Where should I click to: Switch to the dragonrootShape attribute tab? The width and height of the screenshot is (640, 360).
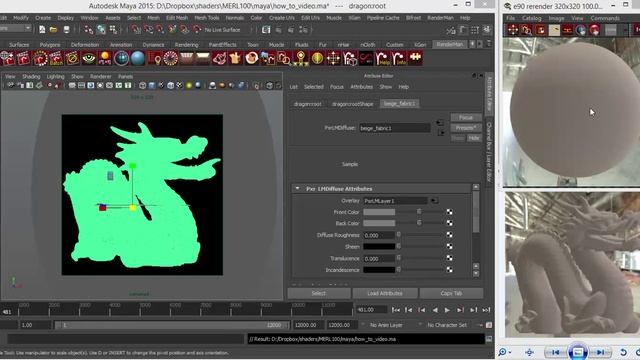[x=352, y=104]
